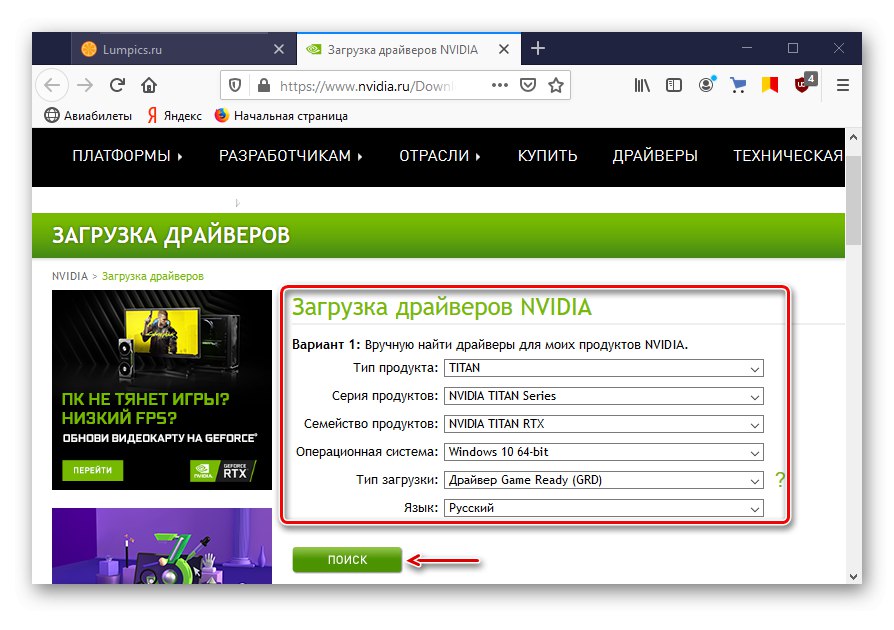Open uBlock Origin extension icon

click(x=804, y=83)
